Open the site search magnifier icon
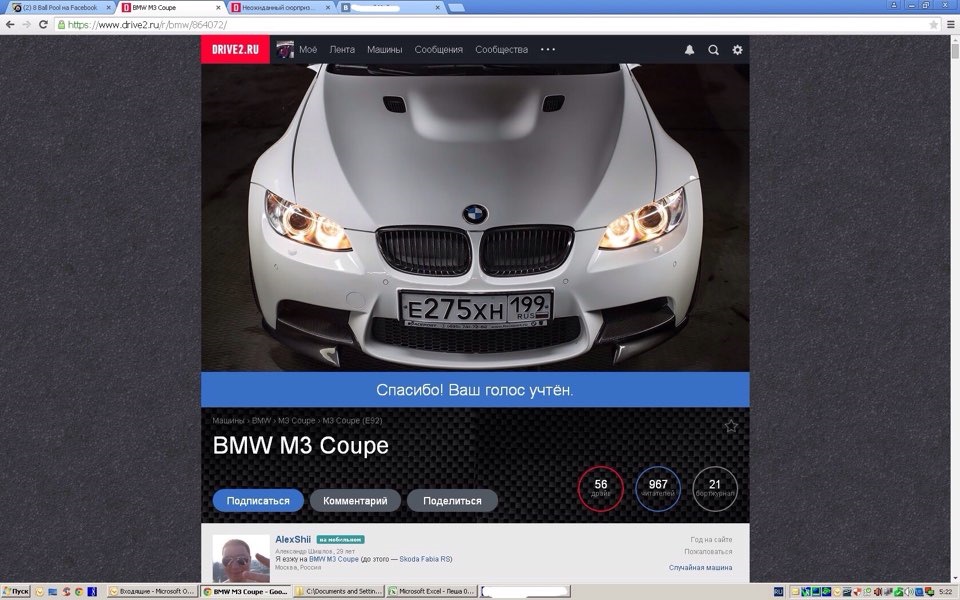The height and width of the screenshot is (600, 960). pyautogui.click(x=713, y=50)
